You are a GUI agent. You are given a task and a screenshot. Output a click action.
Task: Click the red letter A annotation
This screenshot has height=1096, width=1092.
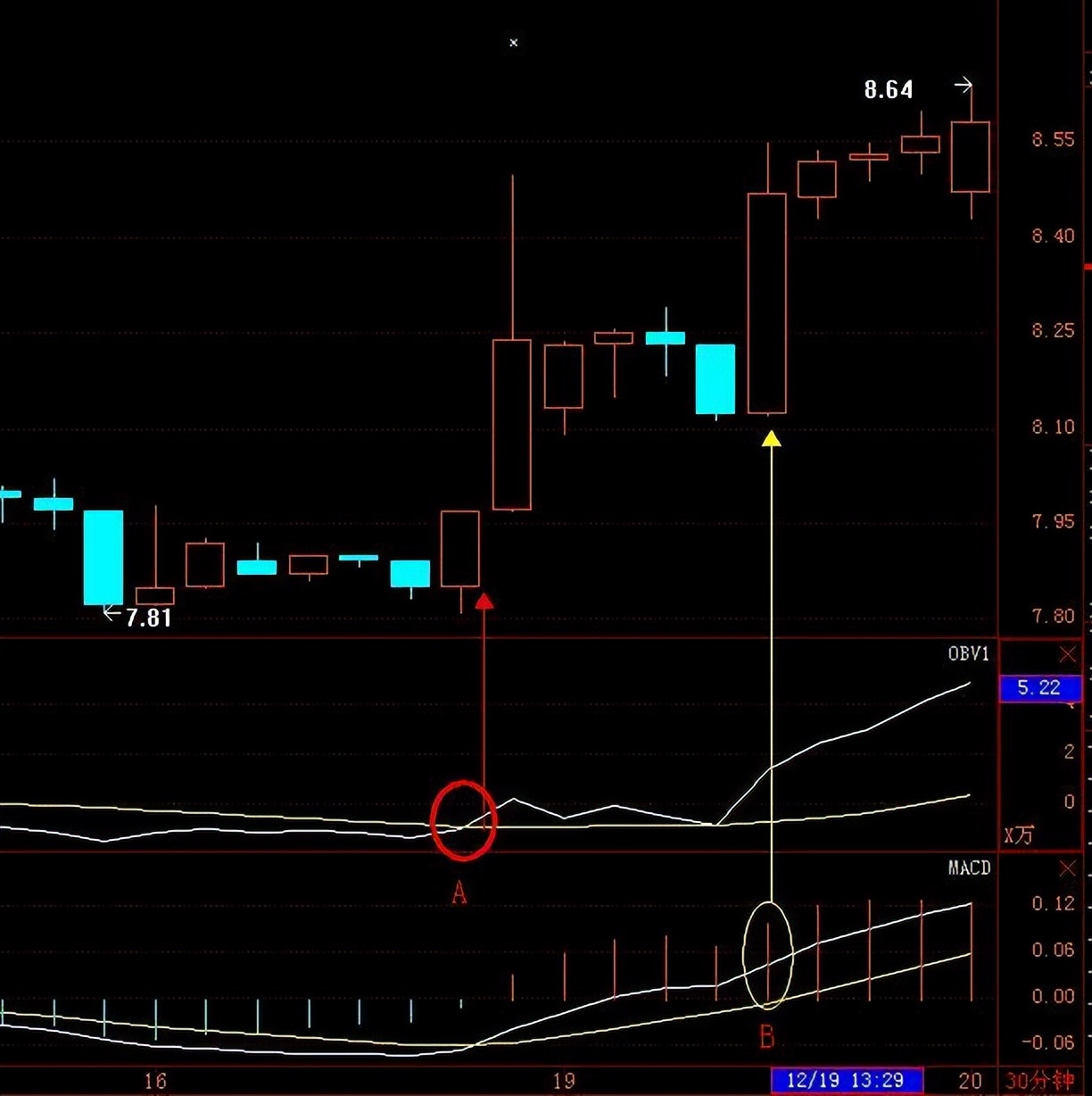(x=459, y=893)
